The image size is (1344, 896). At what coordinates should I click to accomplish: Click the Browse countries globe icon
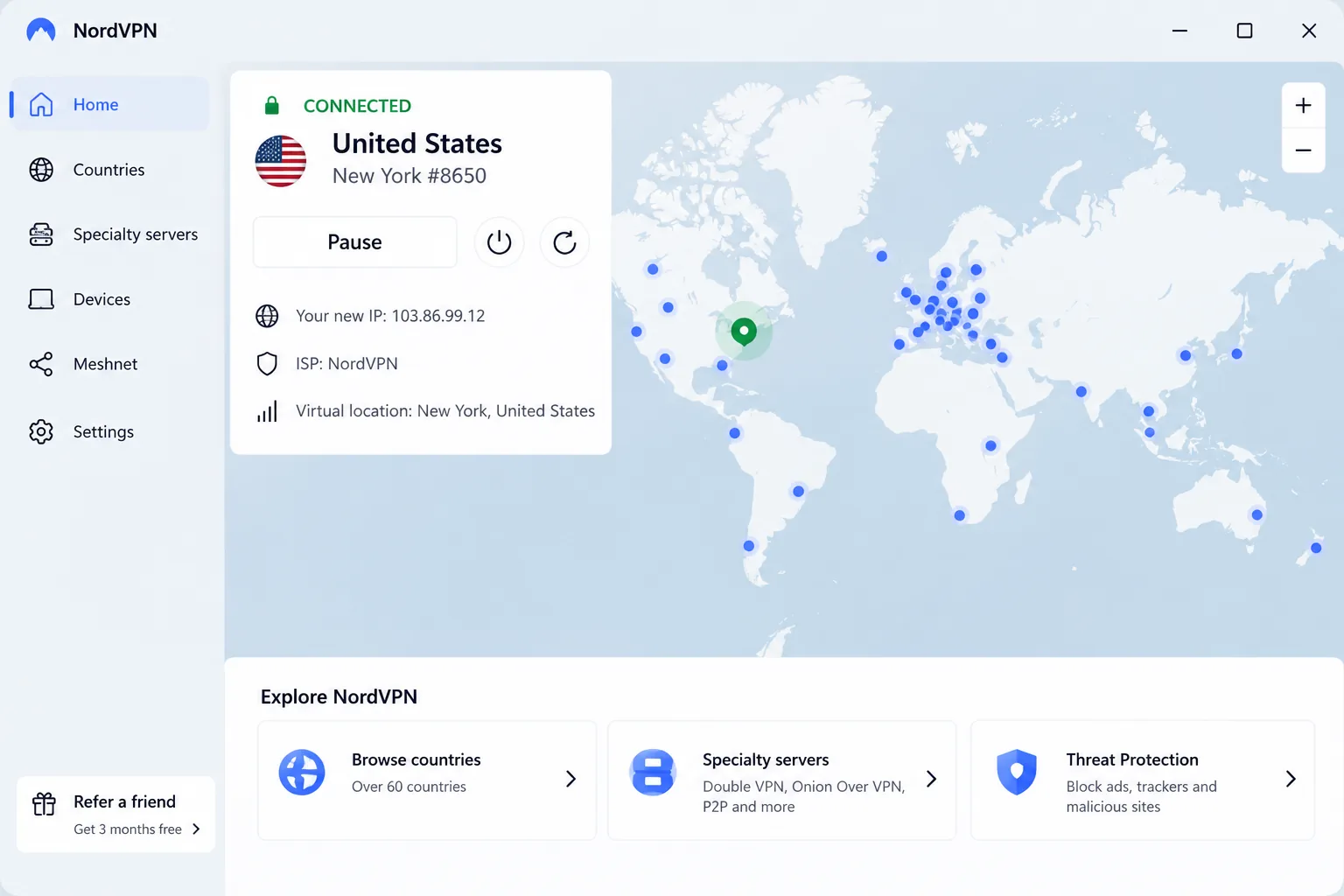coord(302,772)
